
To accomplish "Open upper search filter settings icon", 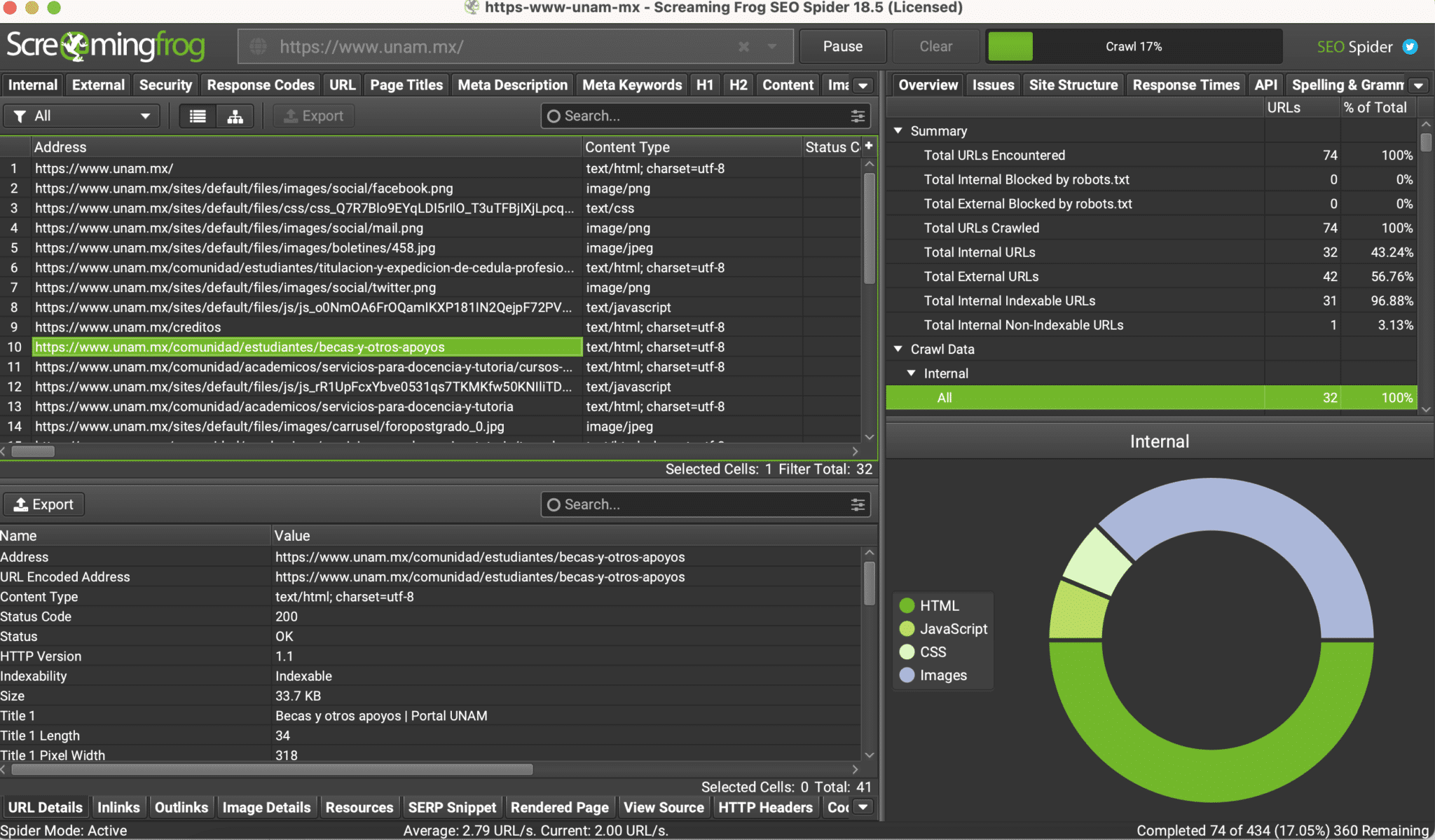I will coord(858,116).
